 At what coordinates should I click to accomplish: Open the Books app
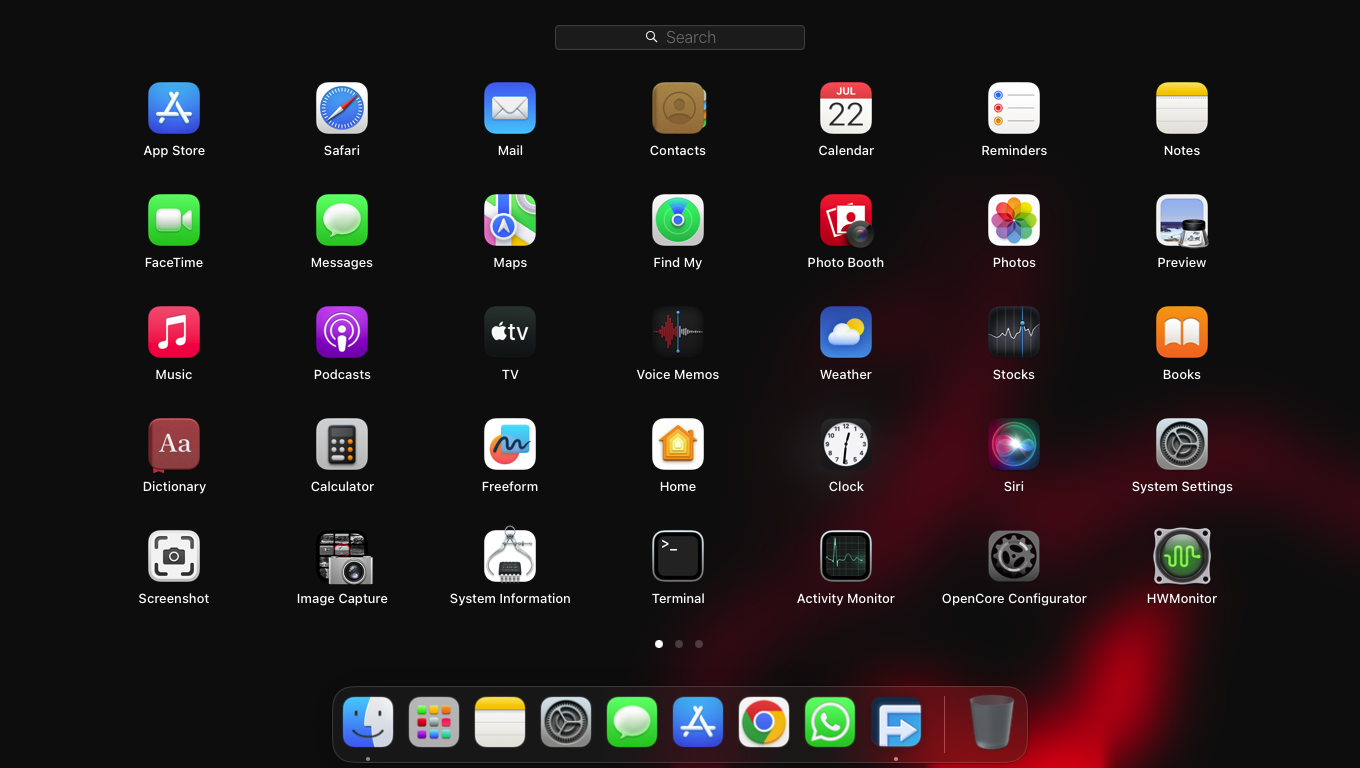coord(1182,332)
